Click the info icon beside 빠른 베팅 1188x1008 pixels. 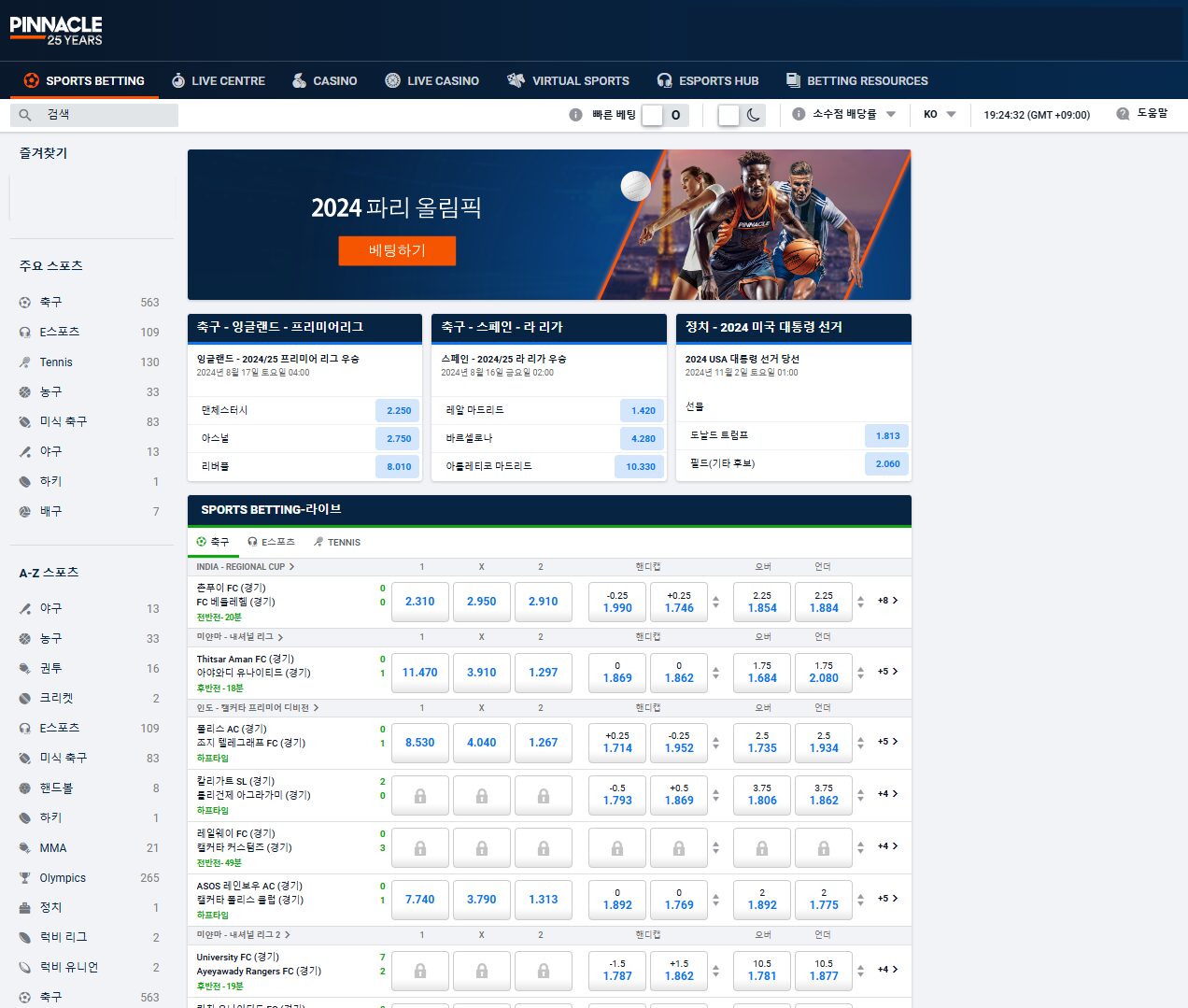tap(575, 115)
